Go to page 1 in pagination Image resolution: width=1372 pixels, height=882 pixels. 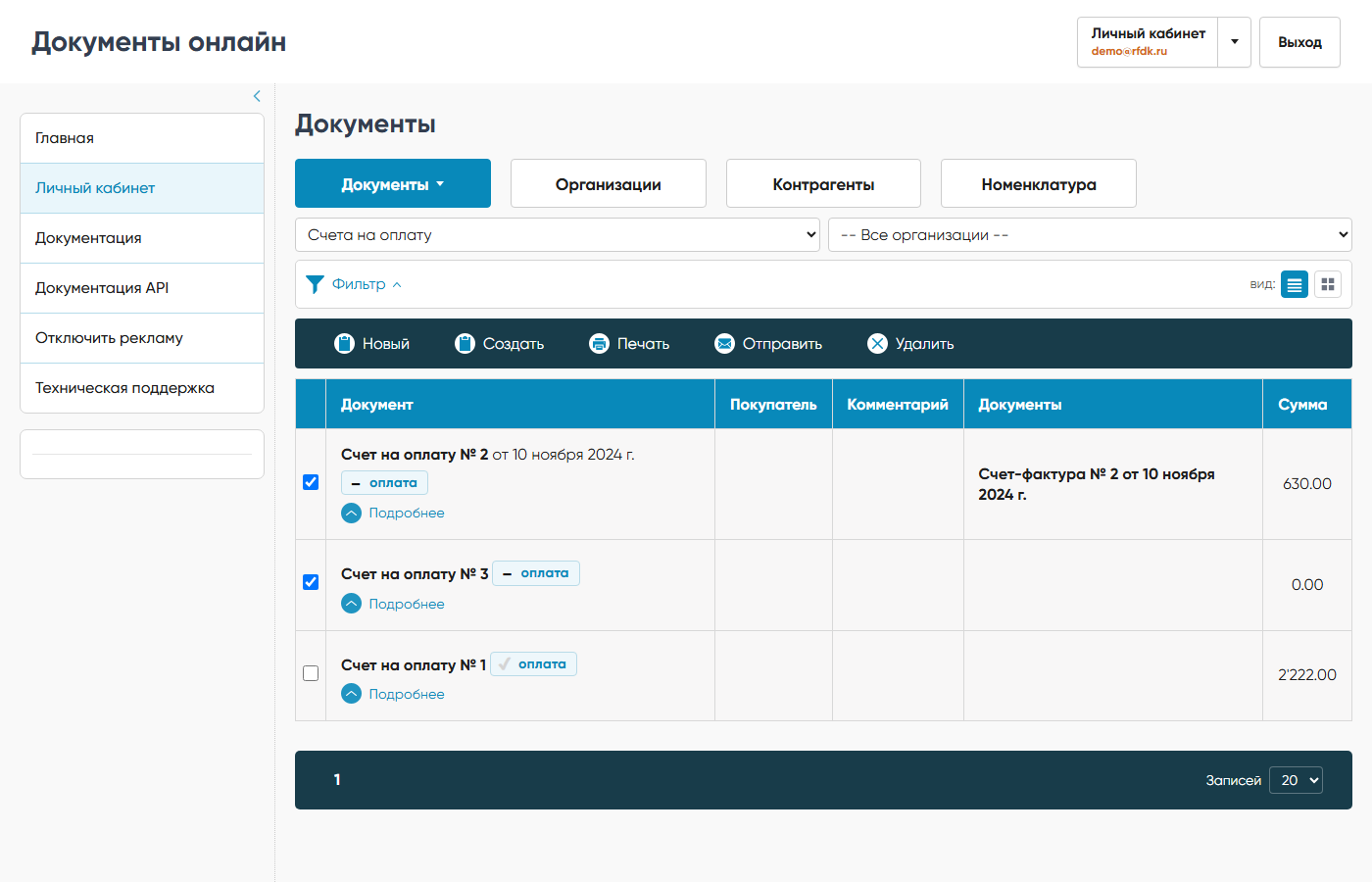pyautogui.click(x=337, y=780)
